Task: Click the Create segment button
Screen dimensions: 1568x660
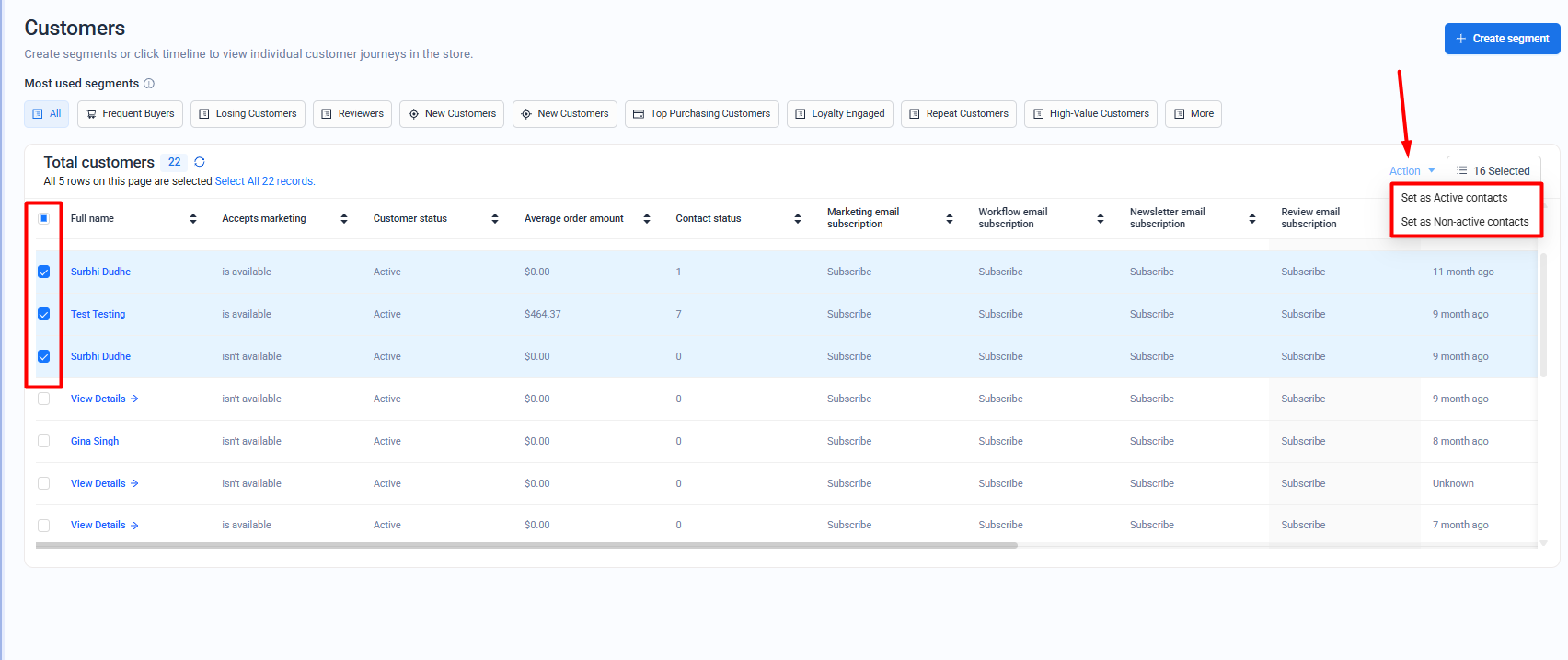Action: coord(1502,39)
